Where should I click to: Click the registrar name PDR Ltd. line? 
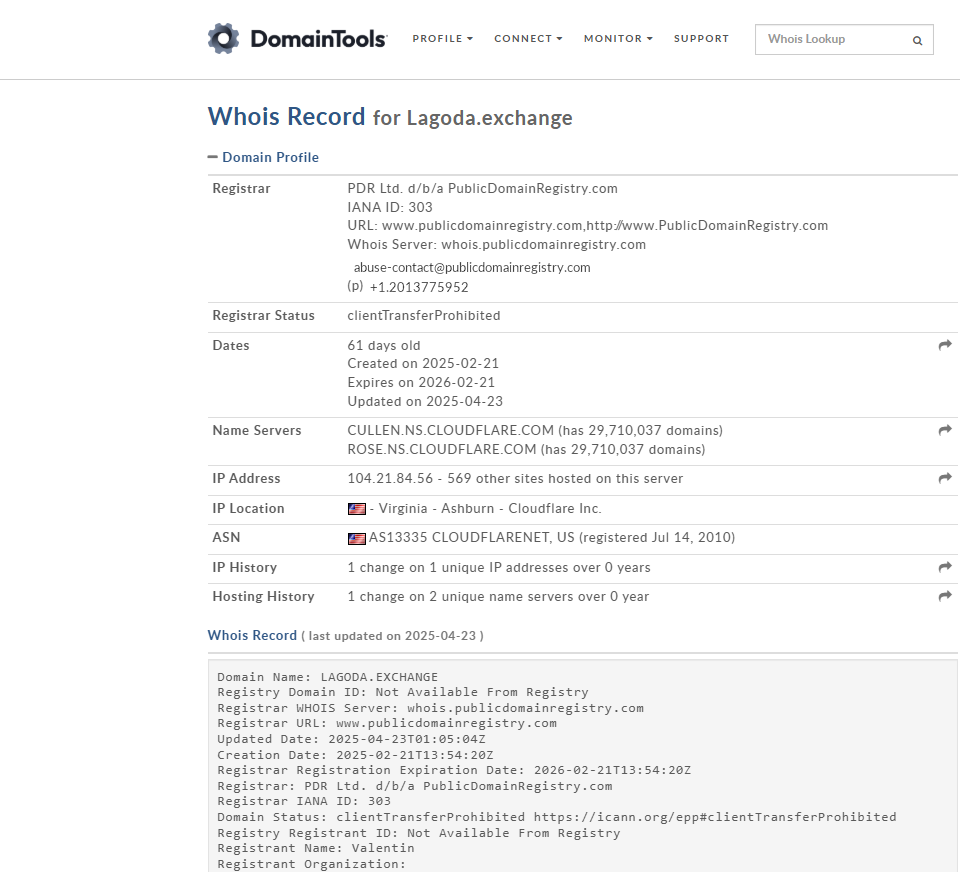482,189
